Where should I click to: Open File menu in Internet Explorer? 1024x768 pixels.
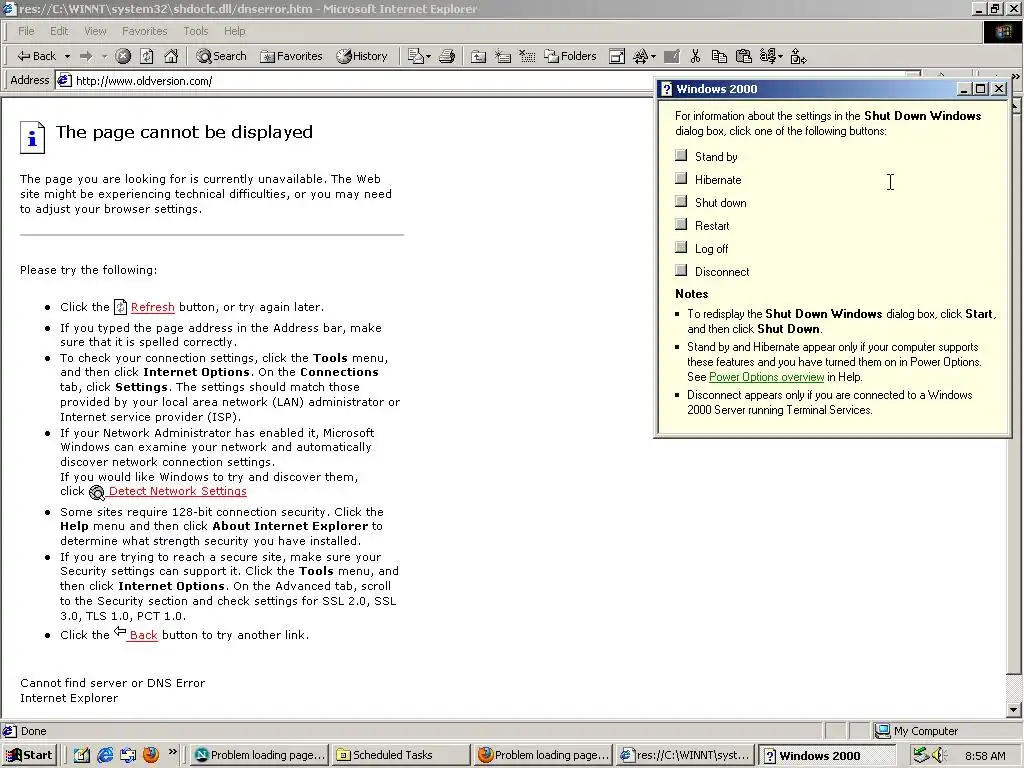26,31
